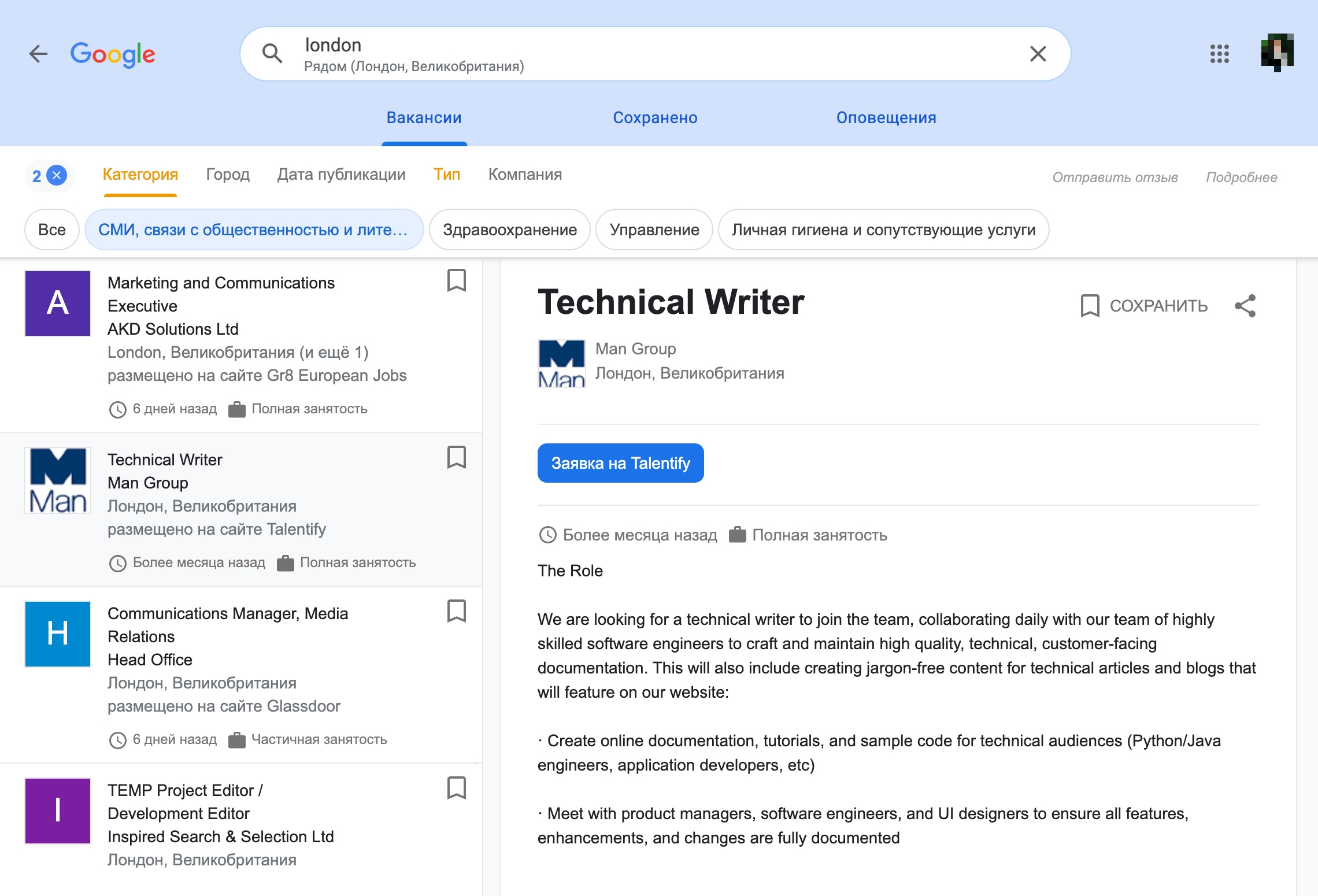Image resolution: width=1318 pixels, height=896 pixels.
Task: Open the Google apps grid
Action: click(1219, 54)
